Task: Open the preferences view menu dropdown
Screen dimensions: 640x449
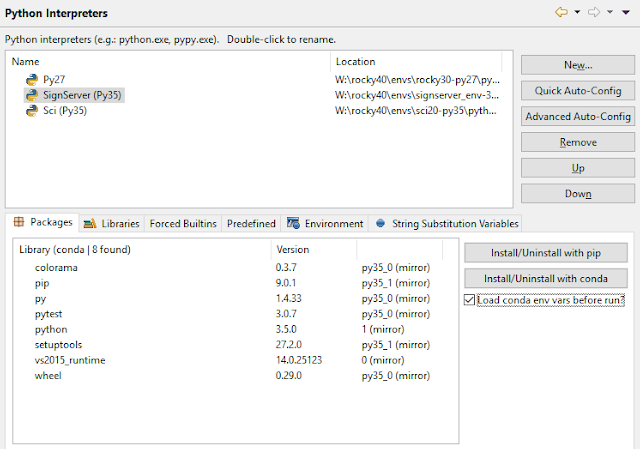Action: pyautogui.click(x=626, y=12)
